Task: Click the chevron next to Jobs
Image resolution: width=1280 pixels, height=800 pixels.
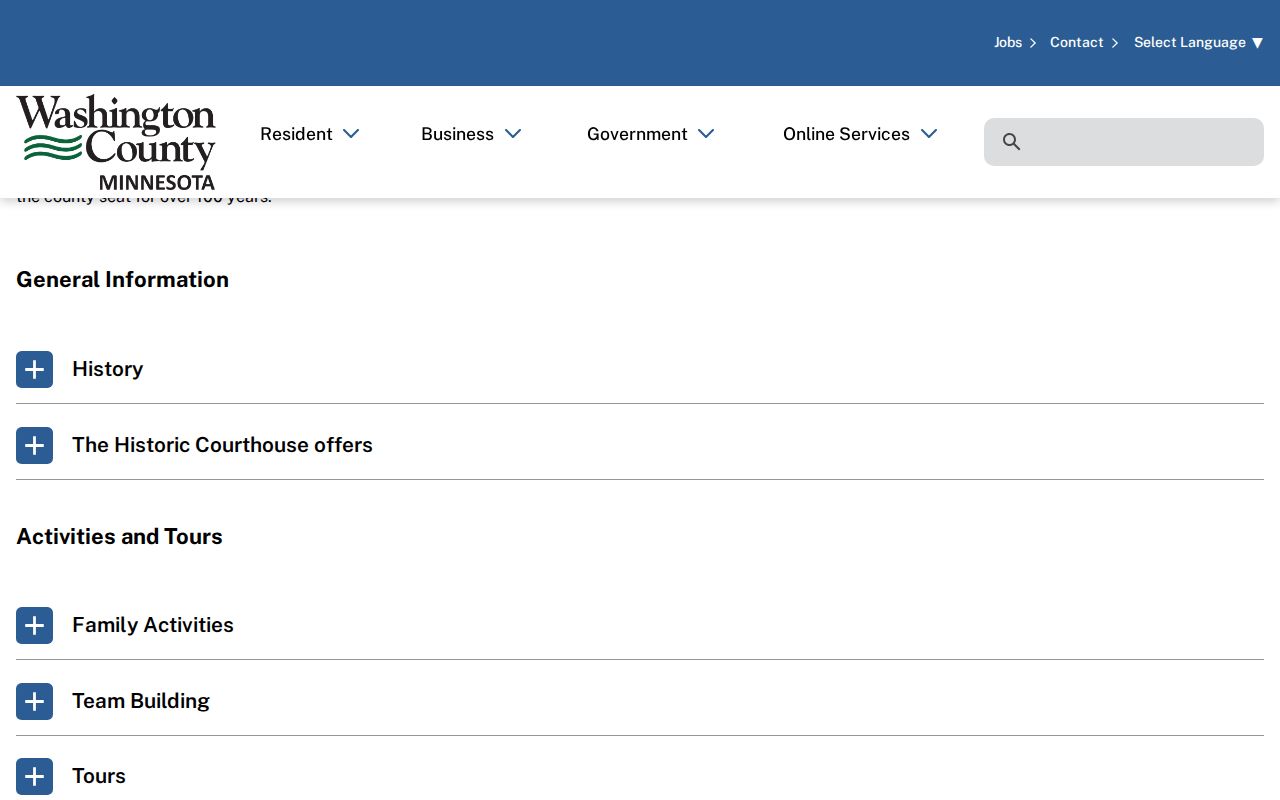Action: tap(1033, 43)
